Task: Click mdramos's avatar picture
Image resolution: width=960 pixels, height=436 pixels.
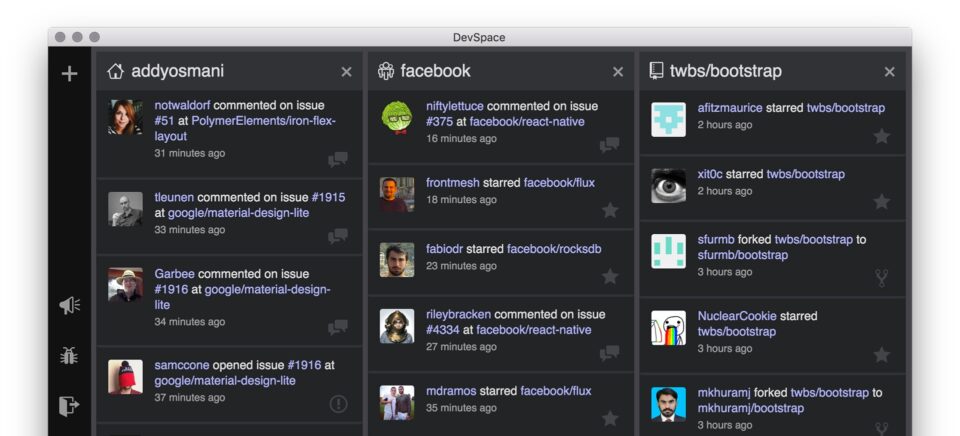Action: coord(397,402)
